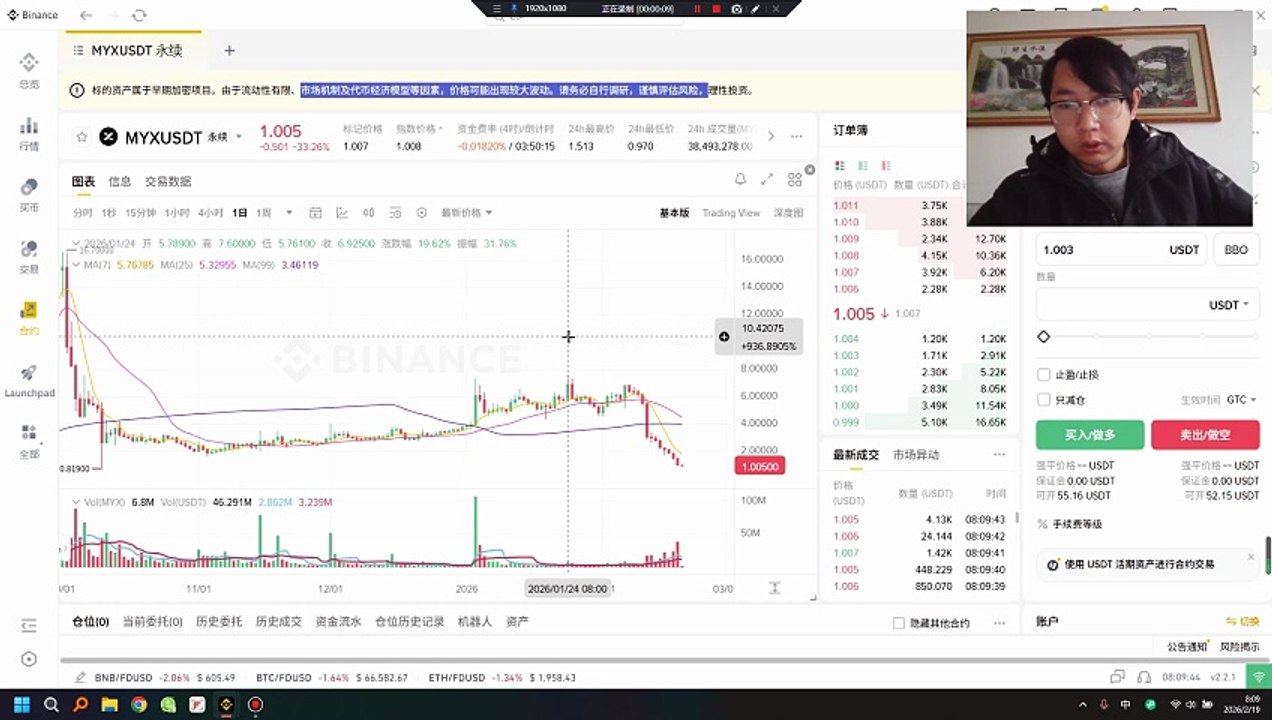1272x720 pixels.
Task: Open the chart layout grid icon
Action: coord(794,179)
